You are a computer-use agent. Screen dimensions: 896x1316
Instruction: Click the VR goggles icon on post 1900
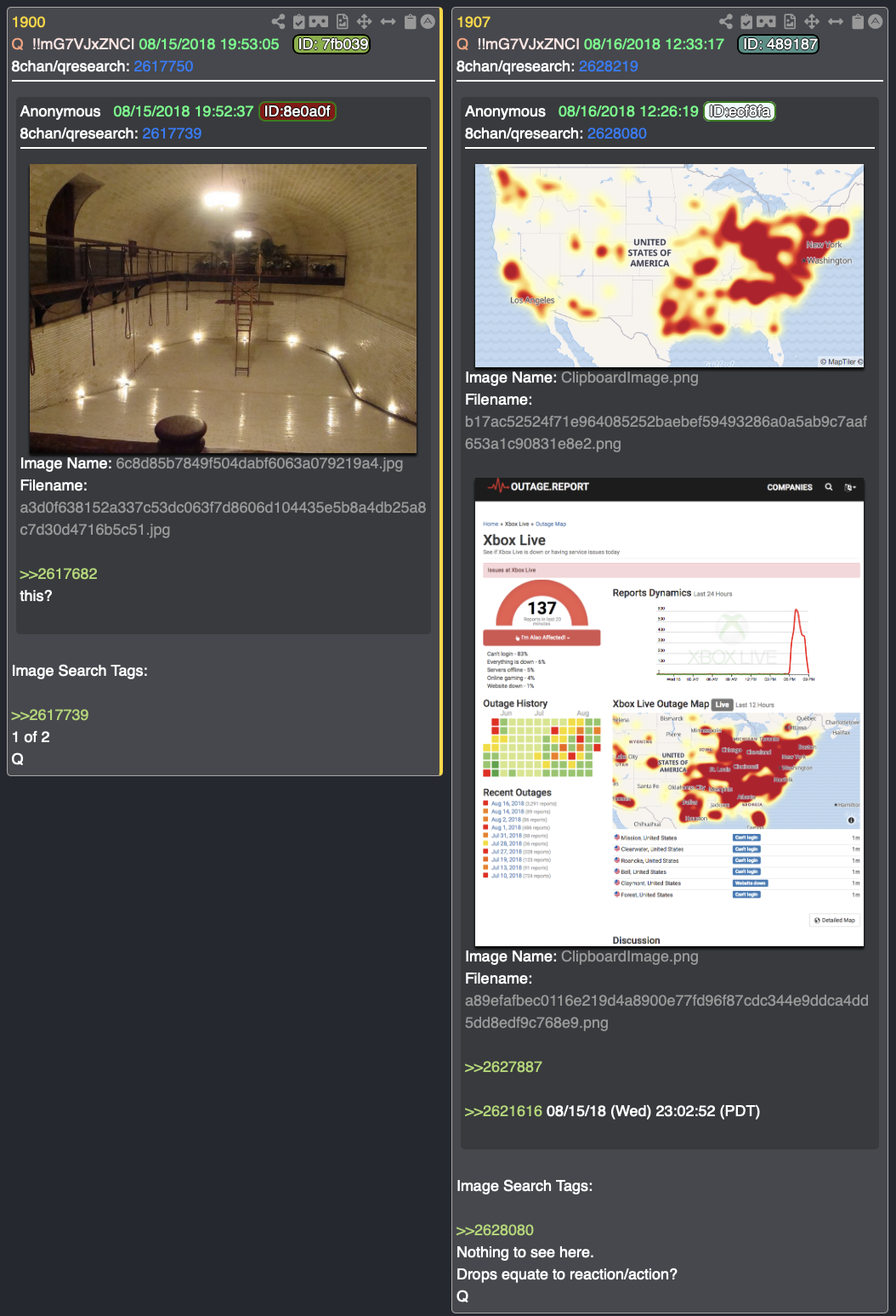[x=319, y=21]
